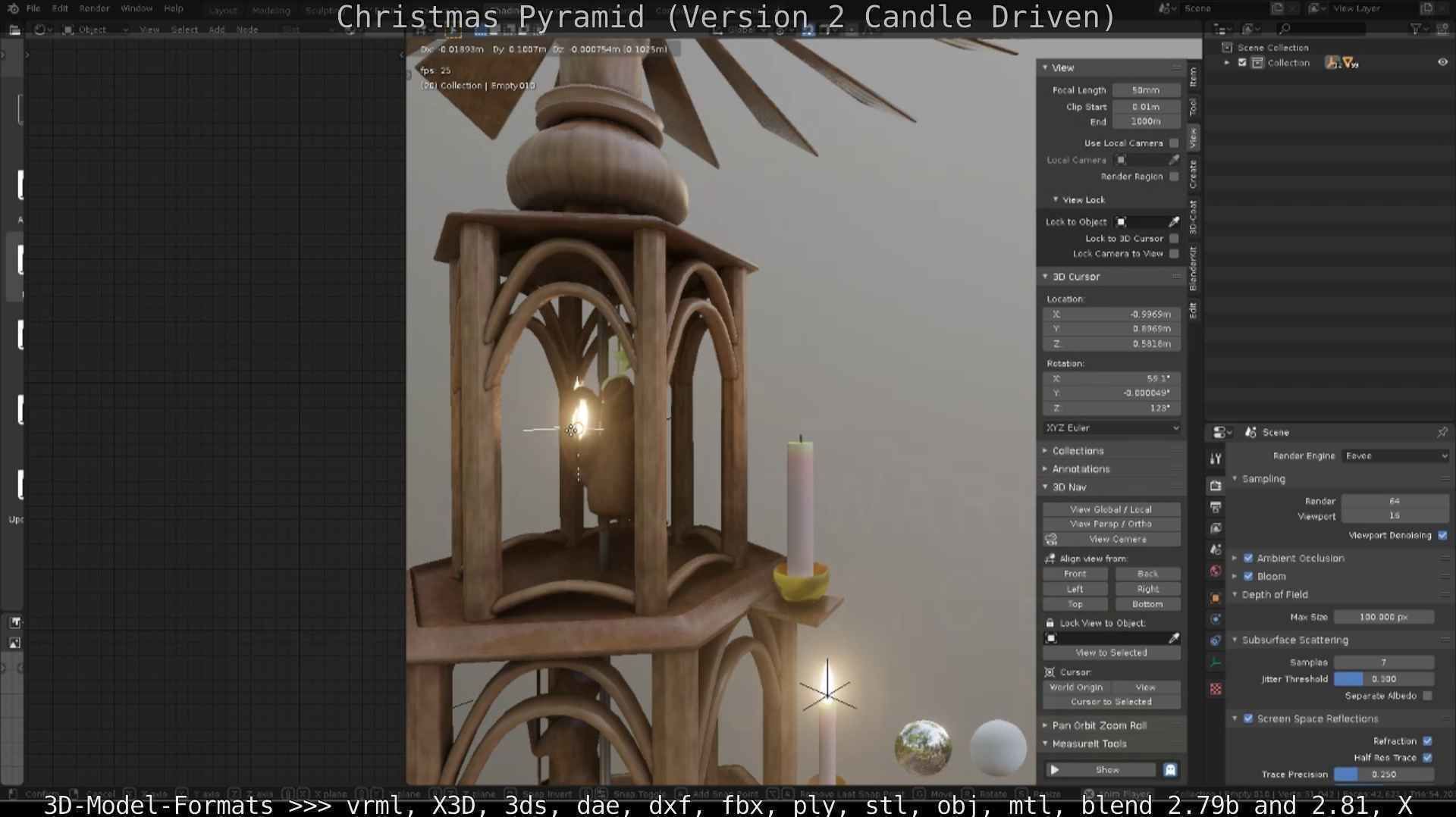Expand the Pan Orbit Zoom Roll panel
Screen dimensions: 1456x817
(1111, 726)
